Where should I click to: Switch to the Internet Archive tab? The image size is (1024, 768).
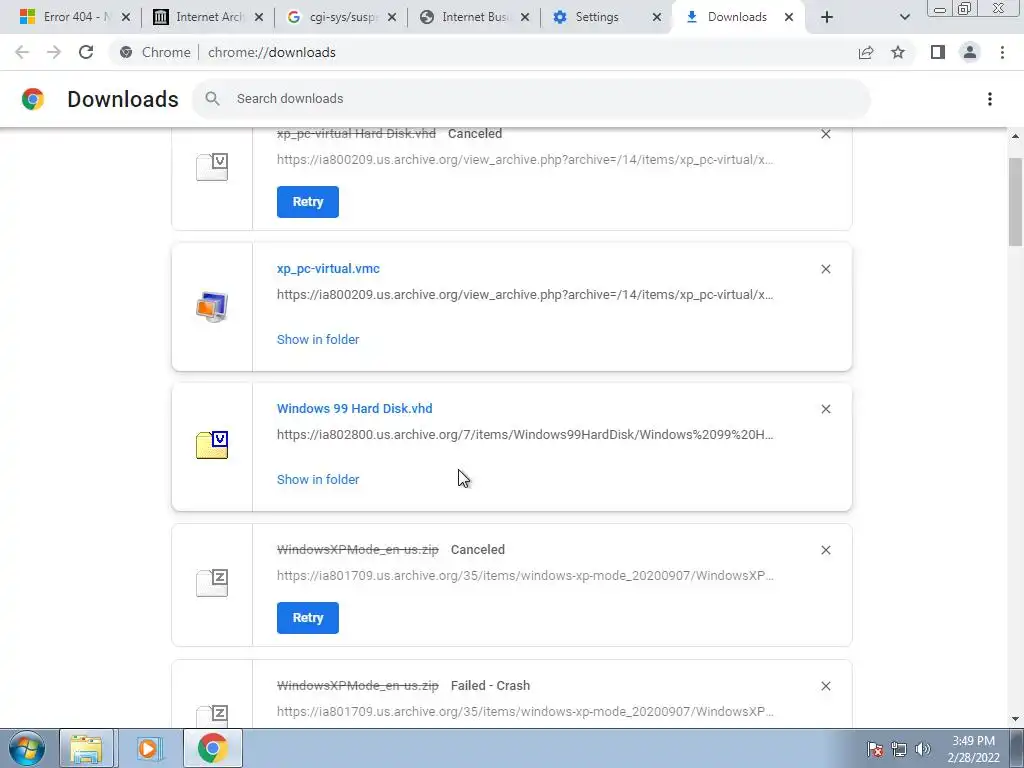[x=208, y=17]
